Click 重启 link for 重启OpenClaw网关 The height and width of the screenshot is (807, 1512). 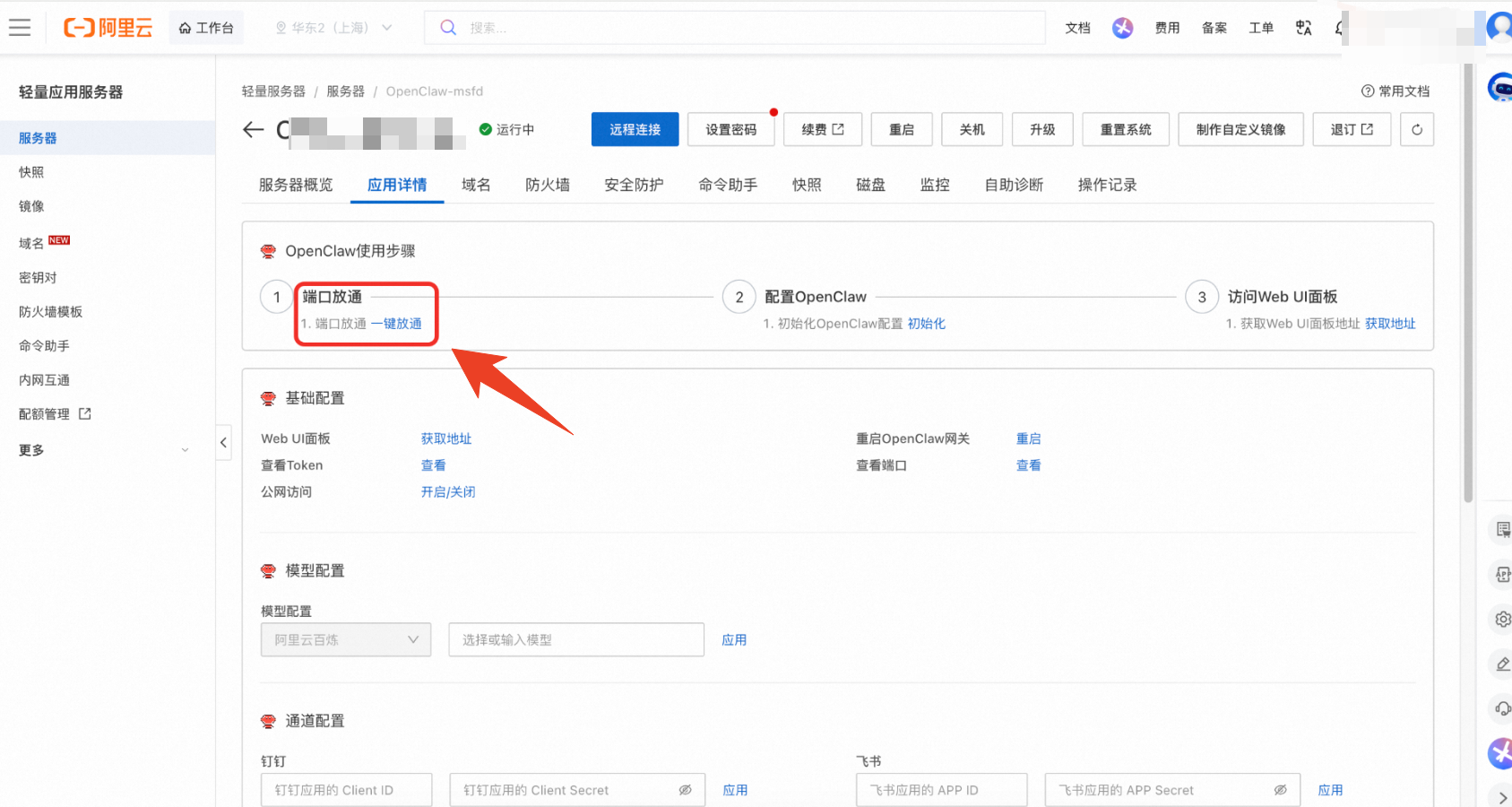(x=1029, y=438)
